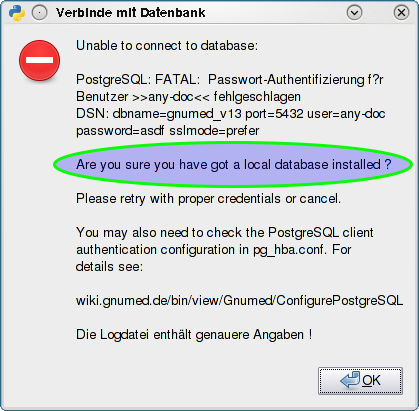Select the DSN dbname=gnumed_v13 line
Viewport: 419px width, 411px height.
(231, 114)
